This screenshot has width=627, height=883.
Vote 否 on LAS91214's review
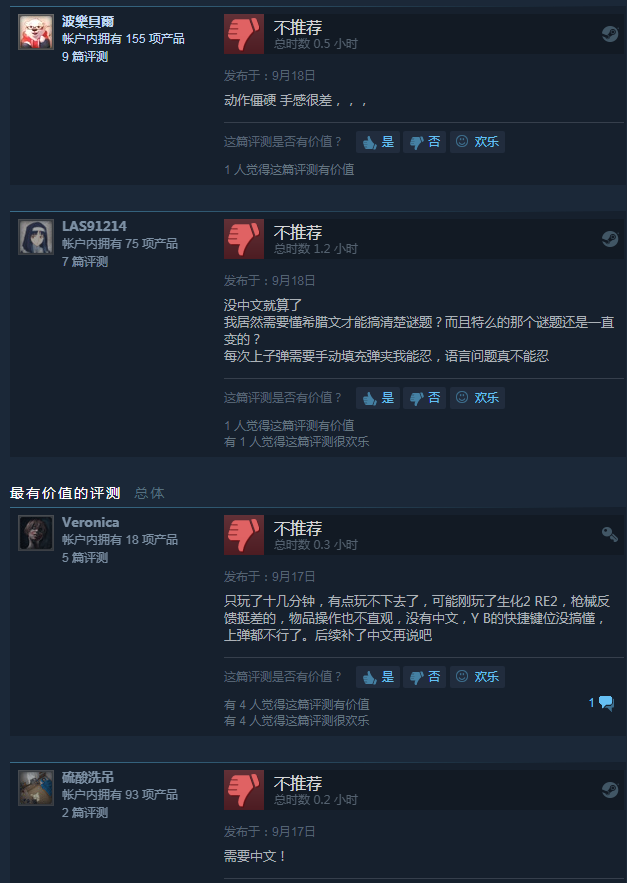(425, 398)
